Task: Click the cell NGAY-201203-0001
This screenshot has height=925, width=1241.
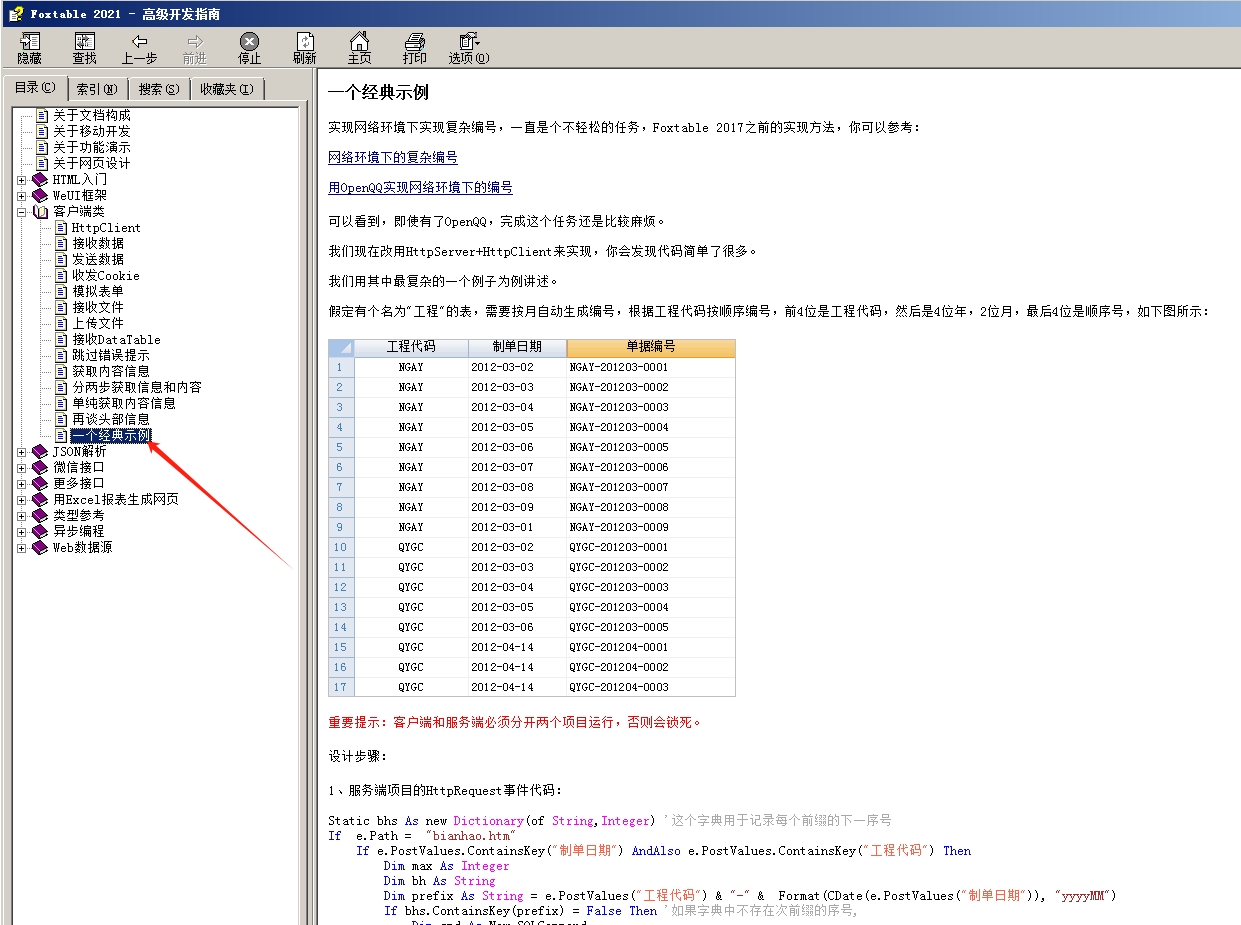Action: click(x=650, y=367)
